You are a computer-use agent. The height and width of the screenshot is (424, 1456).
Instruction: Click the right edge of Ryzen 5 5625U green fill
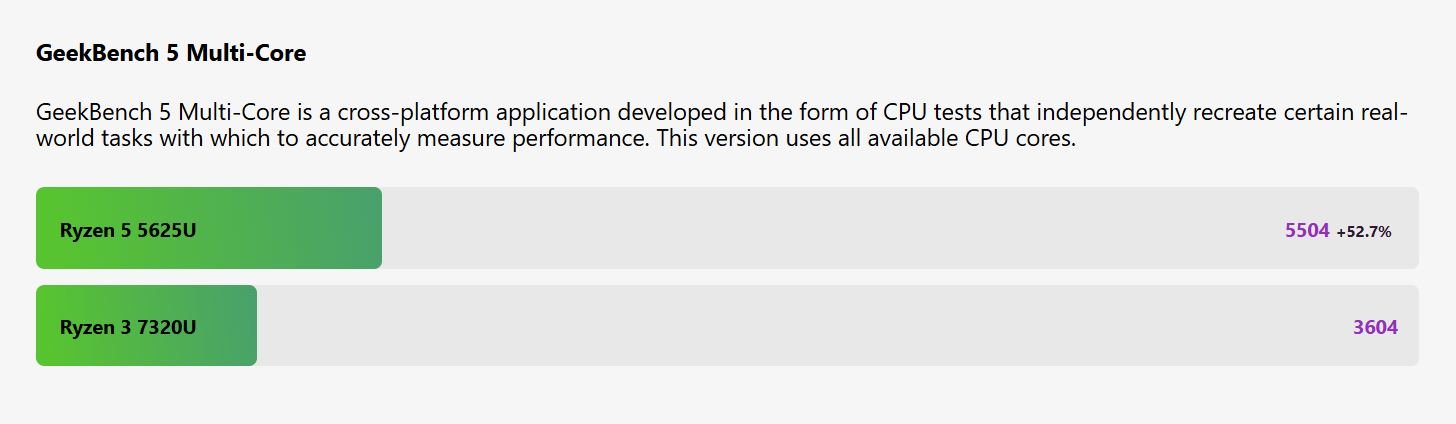[x=380, y=228]
